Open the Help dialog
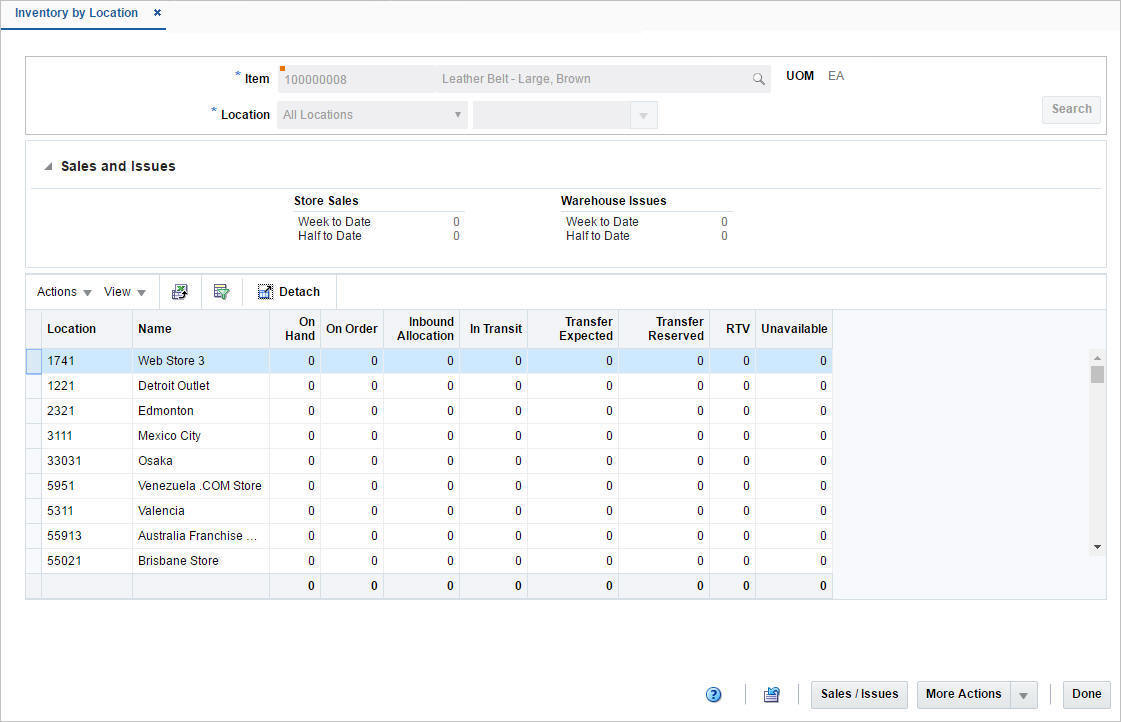Screen dimensions: 1121x722 (713, 694)
